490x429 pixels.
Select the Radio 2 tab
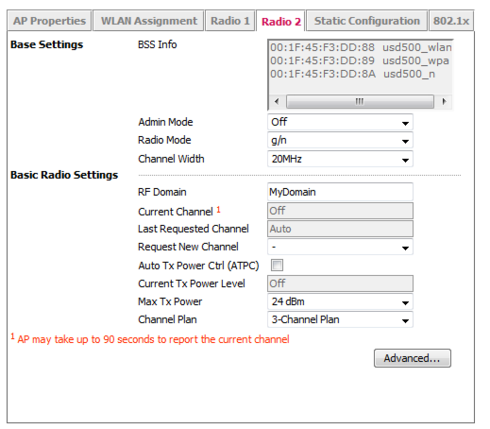click(x=281, y=21)
